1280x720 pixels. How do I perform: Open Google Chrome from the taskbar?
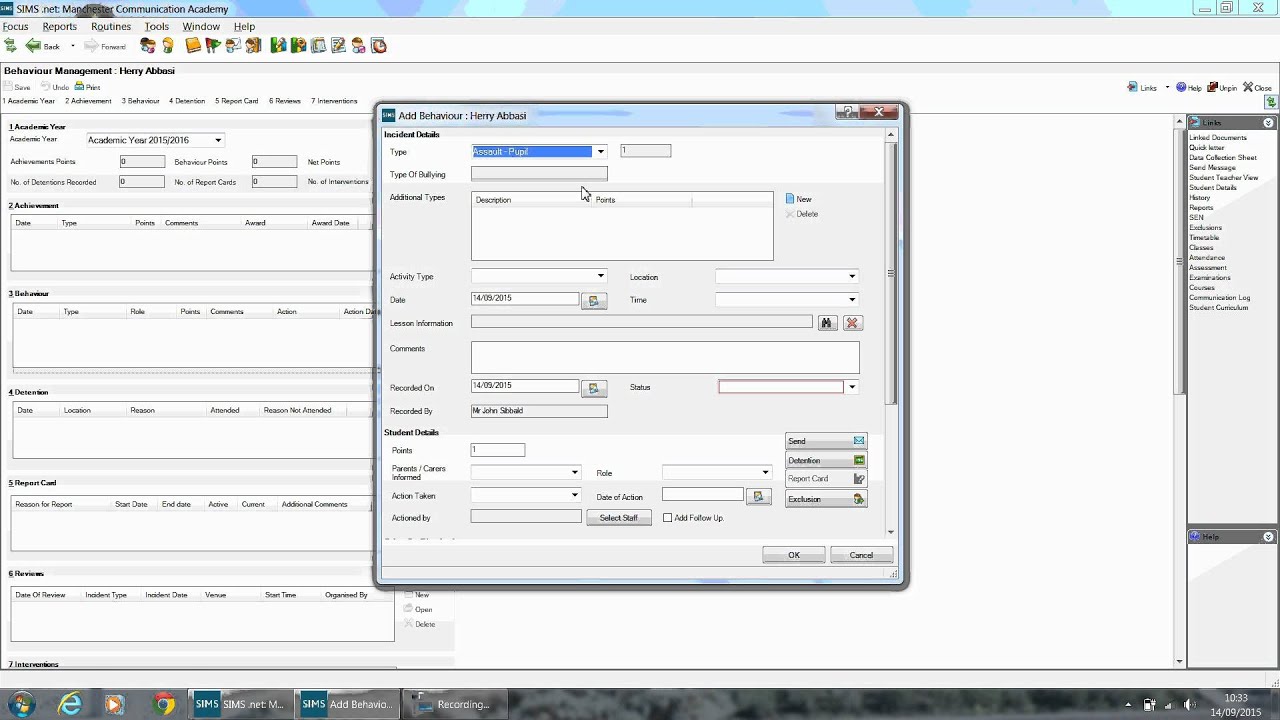coord(164,704)
